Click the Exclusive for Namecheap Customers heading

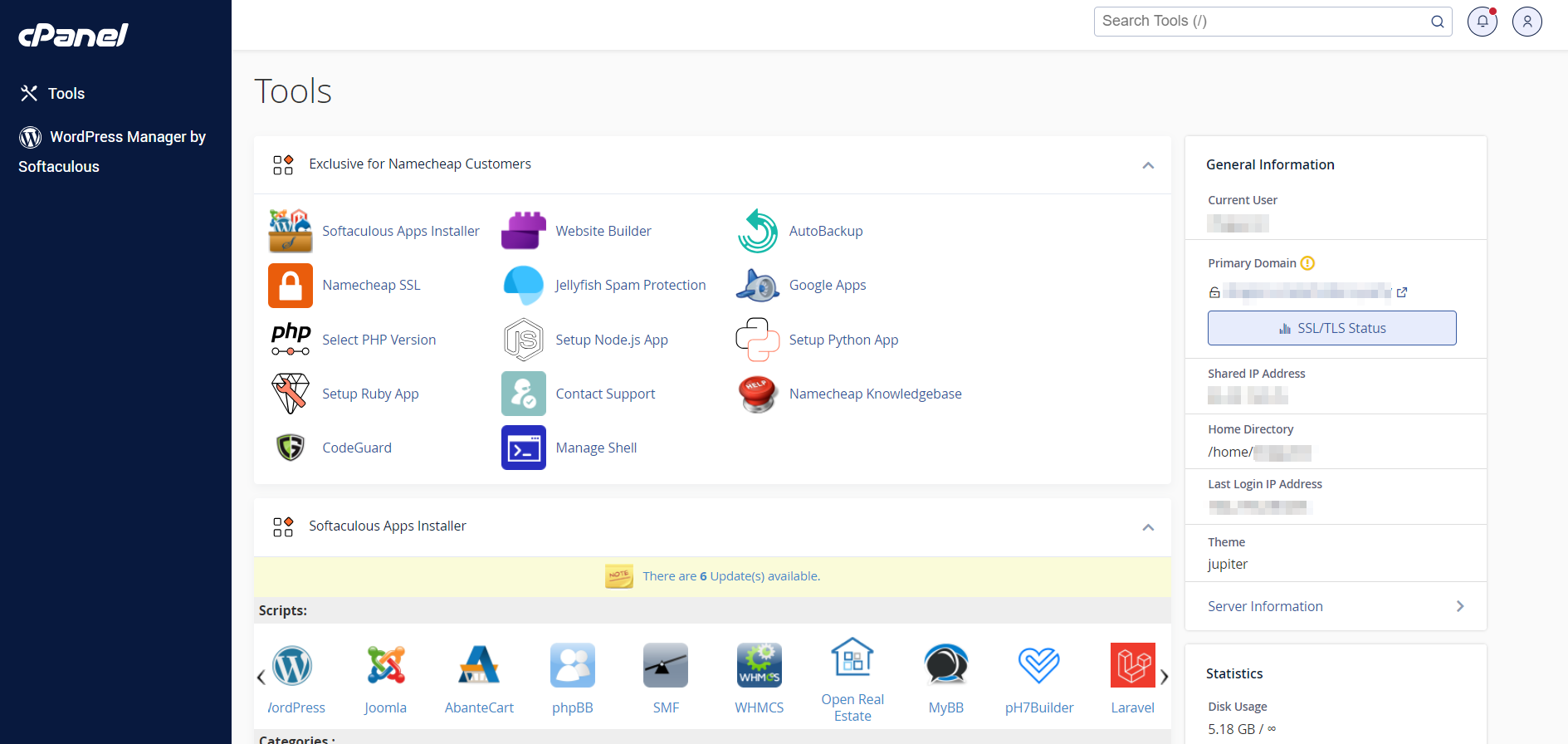pos(420,164)
